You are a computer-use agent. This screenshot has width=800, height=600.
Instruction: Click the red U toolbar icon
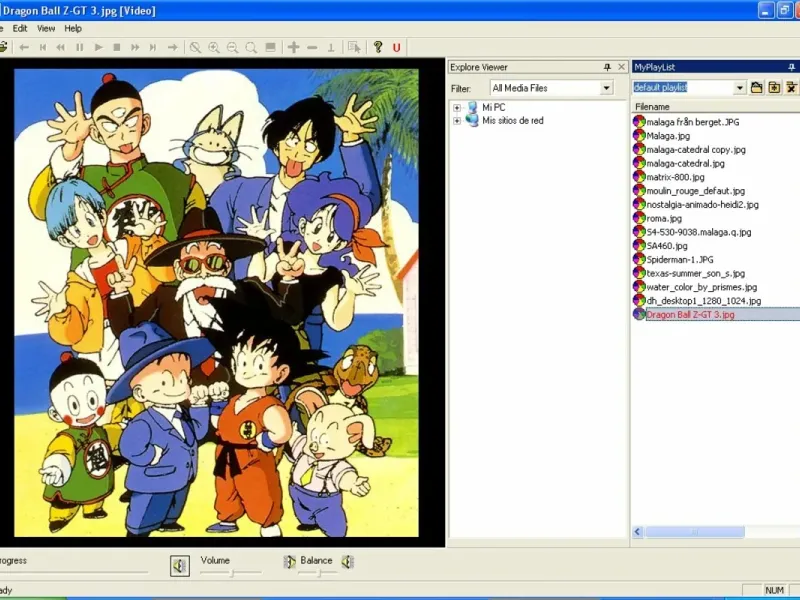[x=396, y=48]
